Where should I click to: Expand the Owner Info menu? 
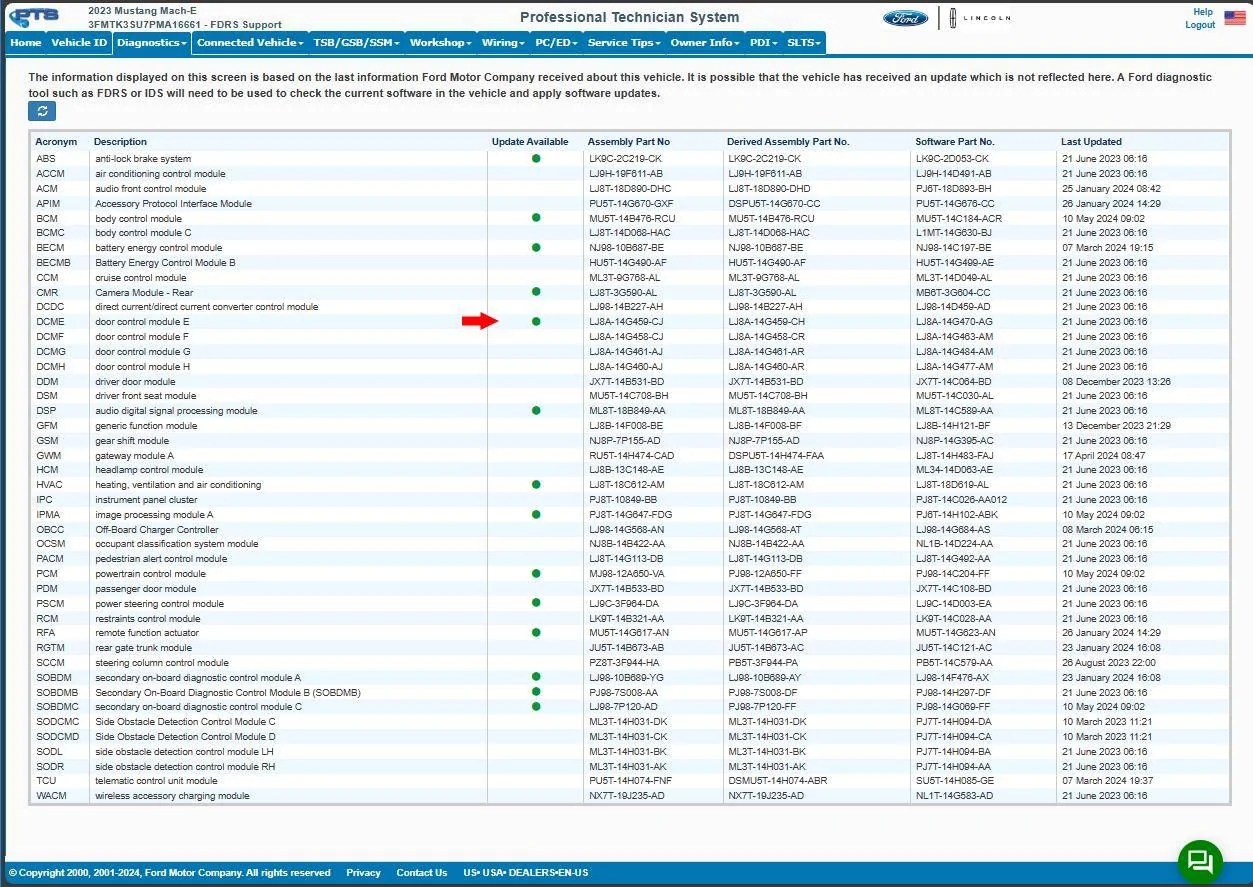pos(705,43)
